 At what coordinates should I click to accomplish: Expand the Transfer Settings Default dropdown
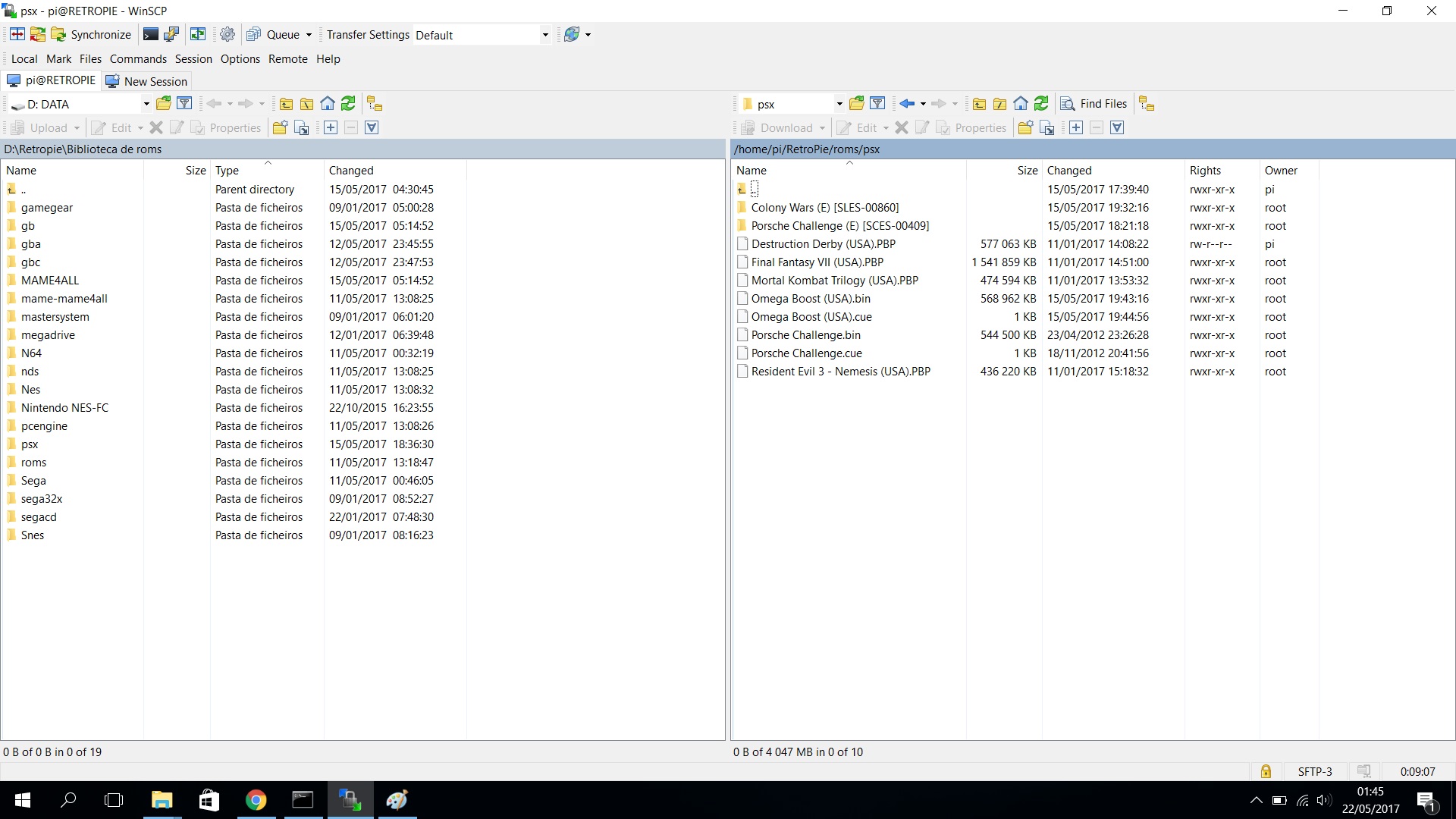[544, 35]
